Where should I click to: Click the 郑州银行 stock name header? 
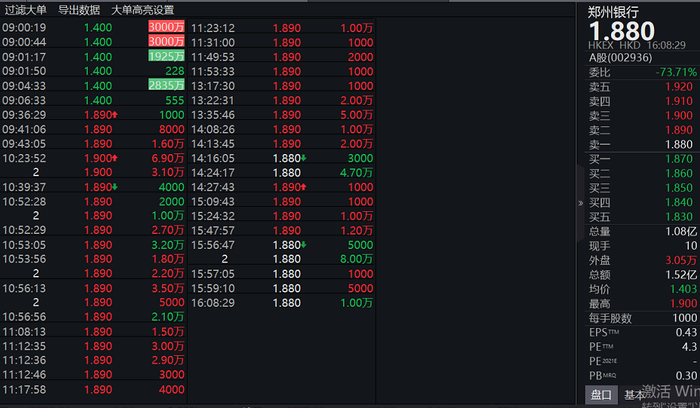point(614,12)
